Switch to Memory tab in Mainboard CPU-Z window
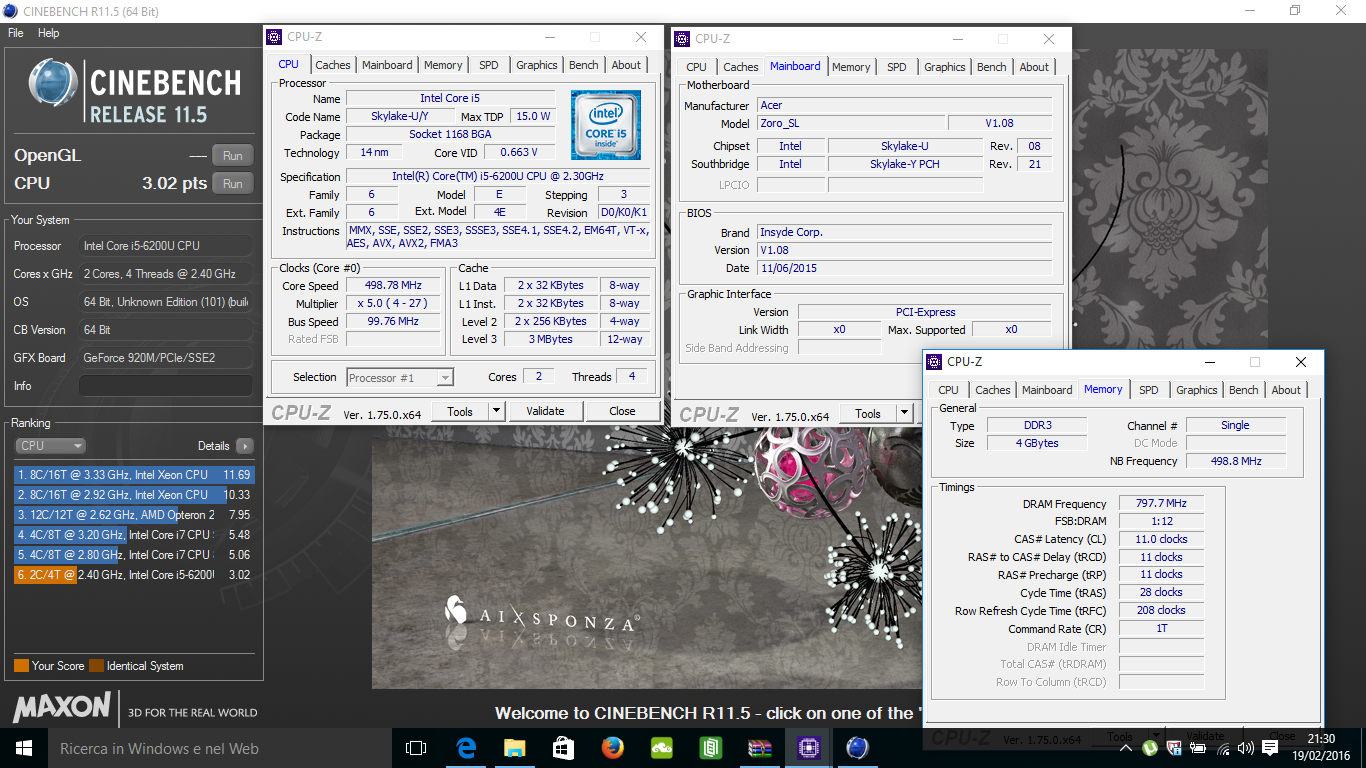Viewport: 1366px width, 768px height. point(851,67)
